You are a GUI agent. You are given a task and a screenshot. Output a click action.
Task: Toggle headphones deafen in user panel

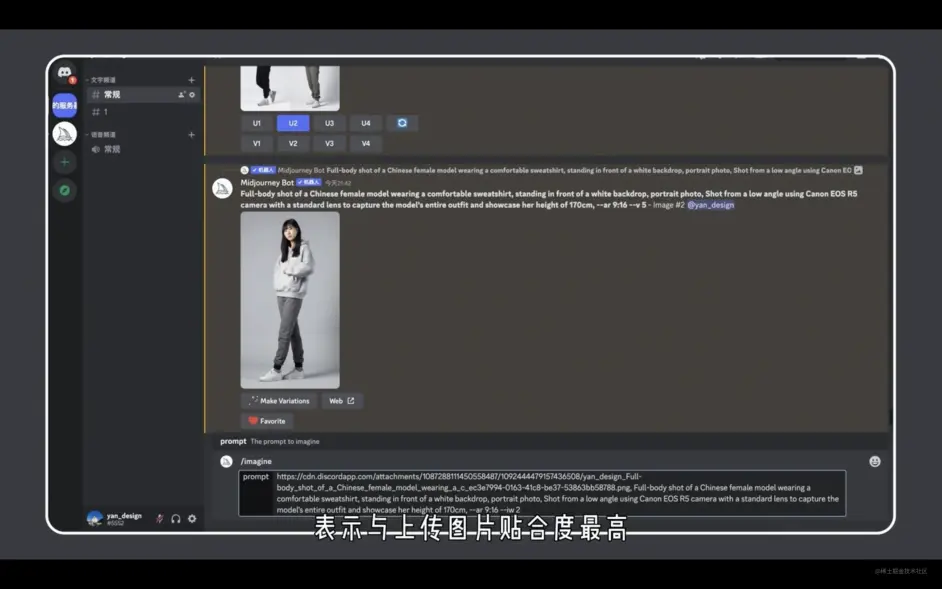point(176,519)
